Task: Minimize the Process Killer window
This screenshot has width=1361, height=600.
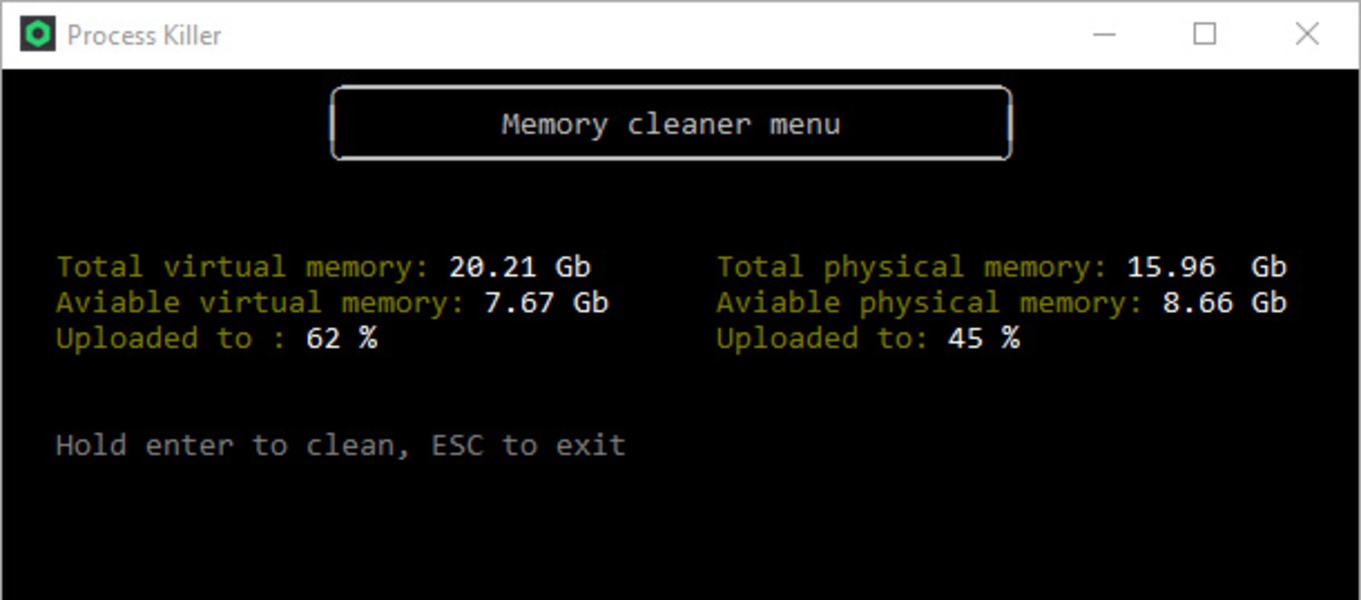Action: 1104,35
